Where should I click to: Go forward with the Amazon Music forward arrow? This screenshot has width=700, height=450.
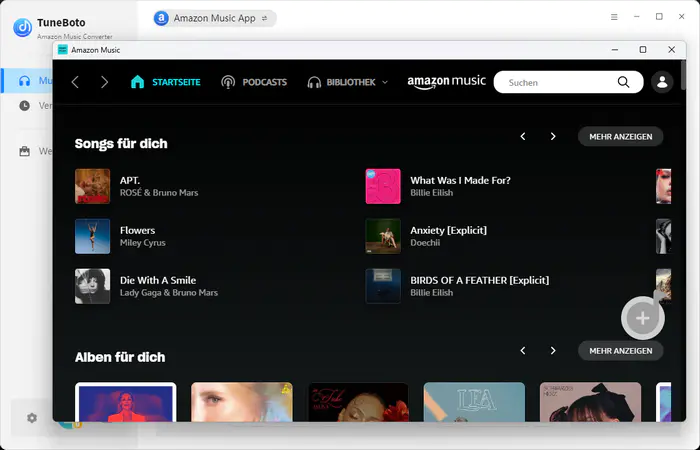104,82
